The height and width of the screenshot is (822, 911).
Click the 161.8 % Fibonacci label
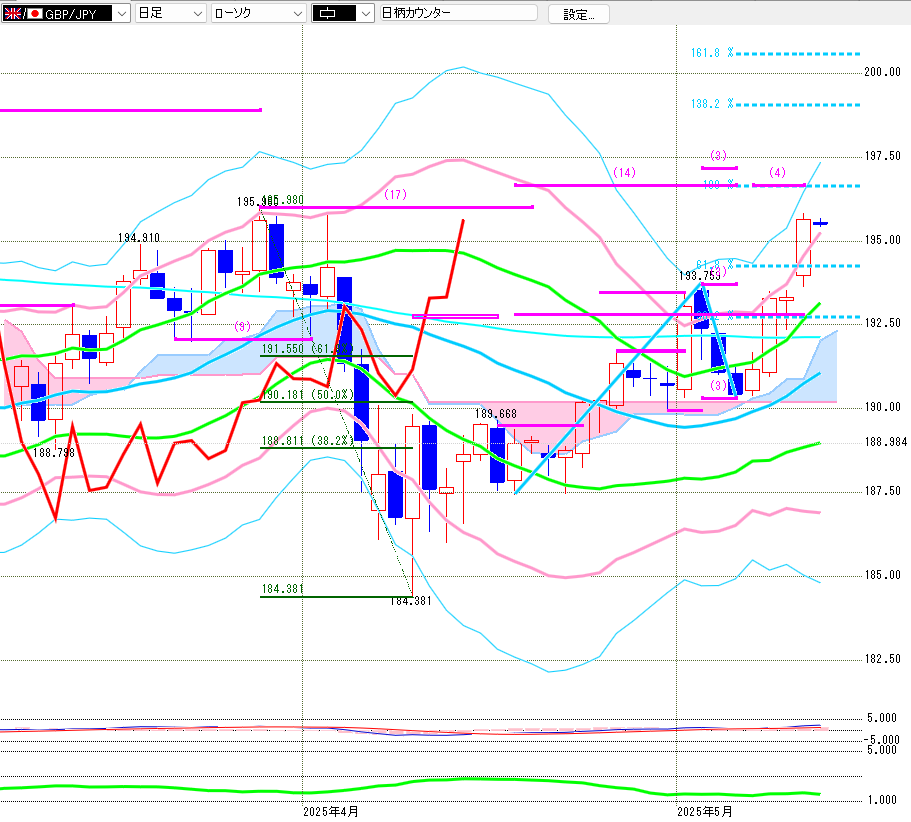[x=712, y=53]
